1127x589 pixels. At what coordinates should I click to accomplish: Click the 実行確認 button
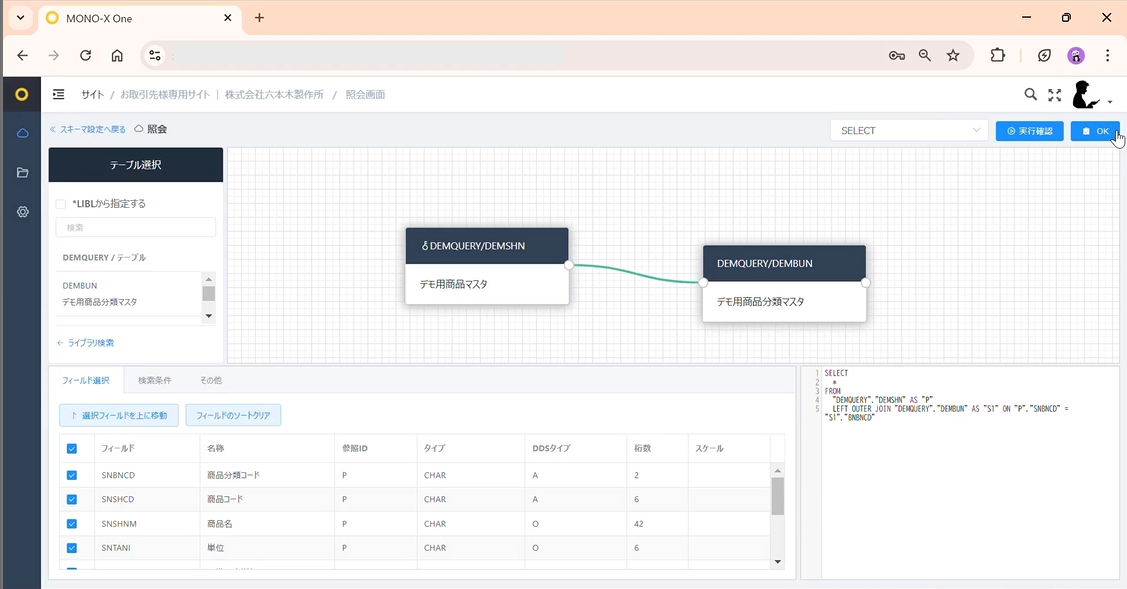[1029, 131]
